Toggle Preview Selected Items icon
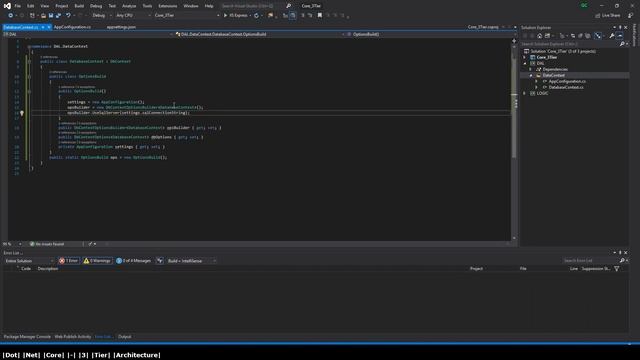The image size is (640, 360). pyautogui.click(x=620, y=36)
